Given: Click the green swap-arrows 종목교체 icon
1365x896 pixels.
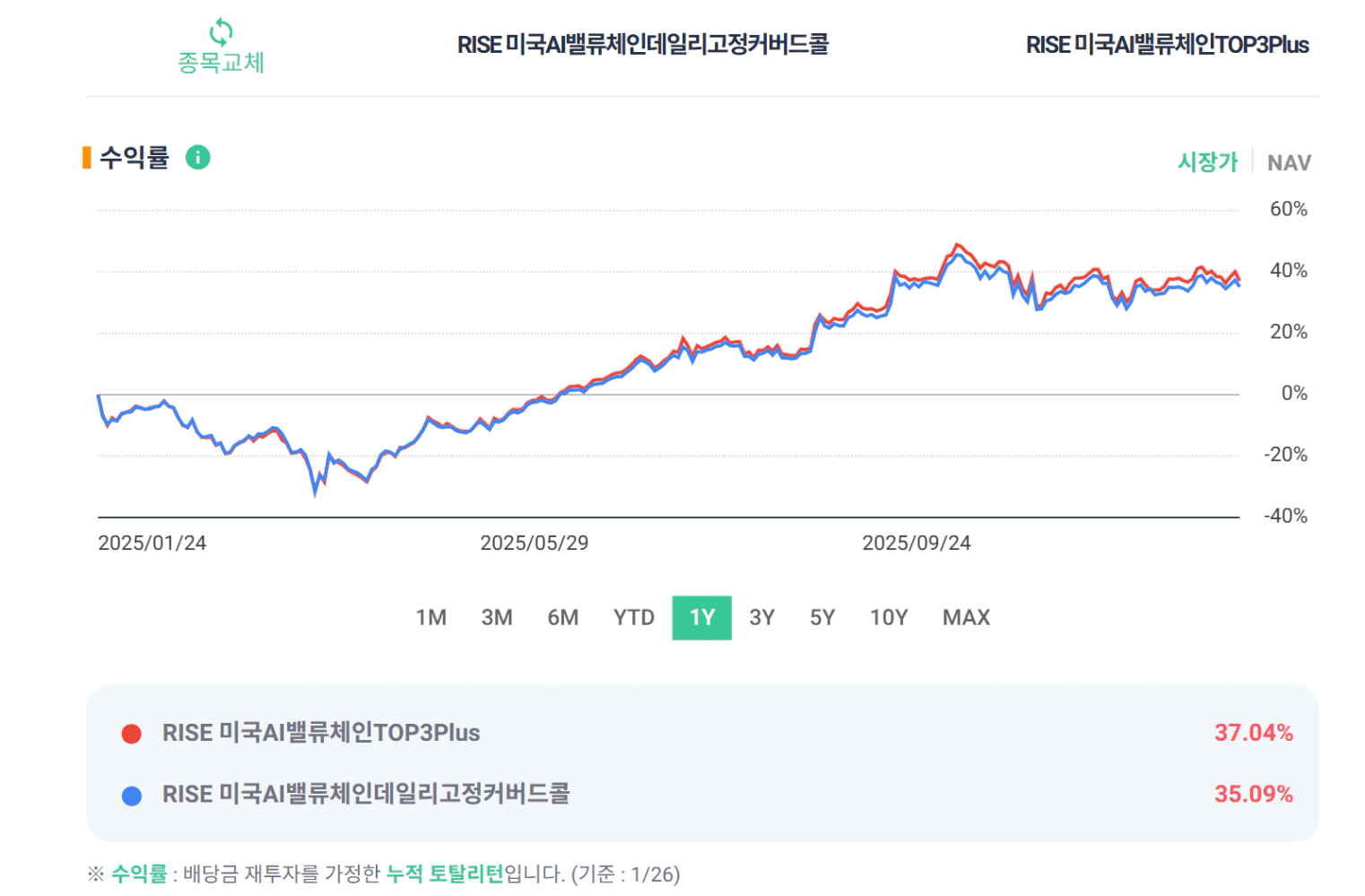Looking at the screenshot, I should (x=221, y=33).
